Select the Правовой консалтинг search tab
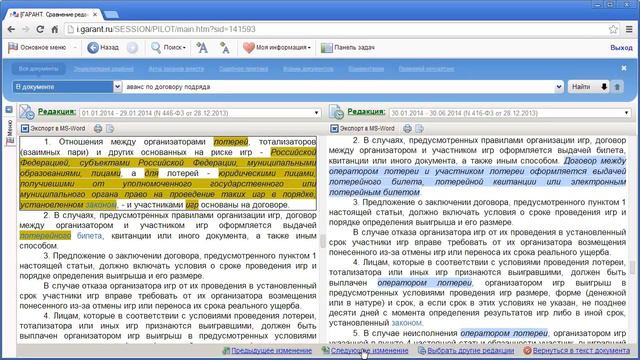This screenshot has width=640, height=360. (x=427, y=69)
